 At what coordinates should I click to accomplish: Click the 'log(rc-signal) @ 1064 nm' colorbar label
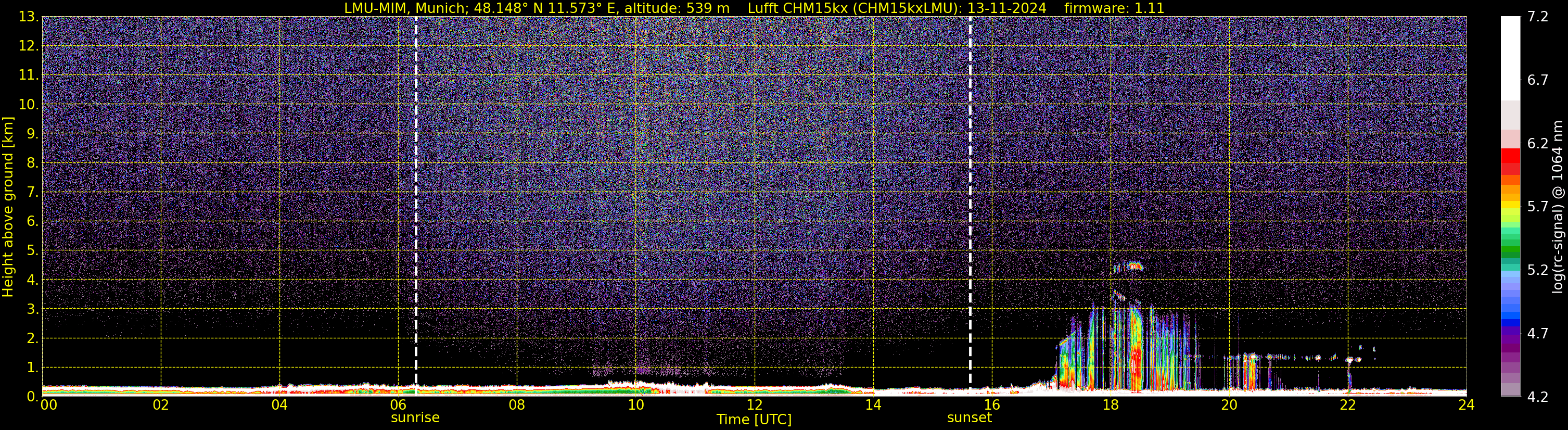pyautogui.click(x=1557, y=207)
